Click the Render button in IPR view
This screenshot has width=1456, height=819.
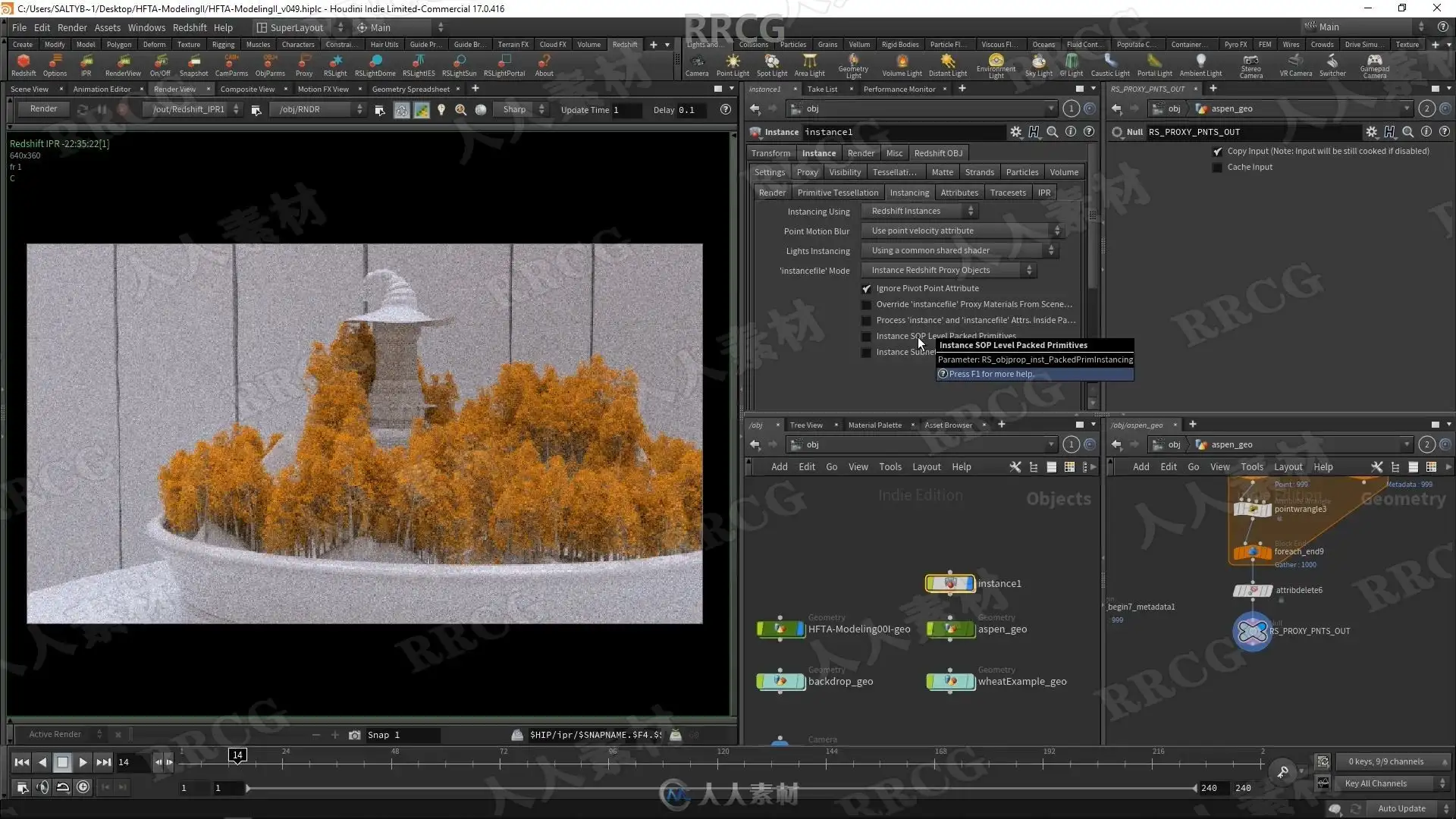coord(43,109)
